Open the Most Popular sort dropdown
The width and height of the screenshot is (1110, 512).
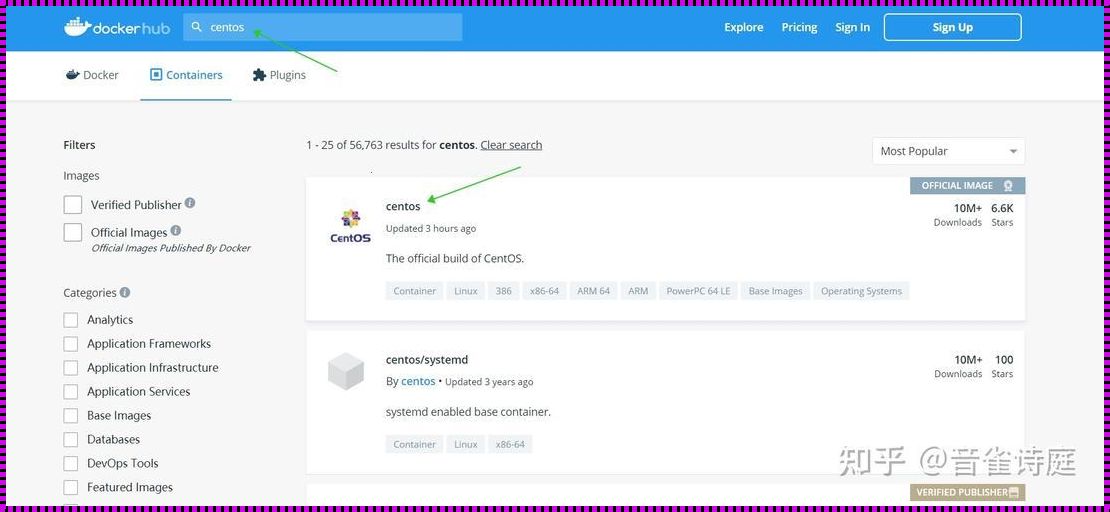[x=949, y=152]
